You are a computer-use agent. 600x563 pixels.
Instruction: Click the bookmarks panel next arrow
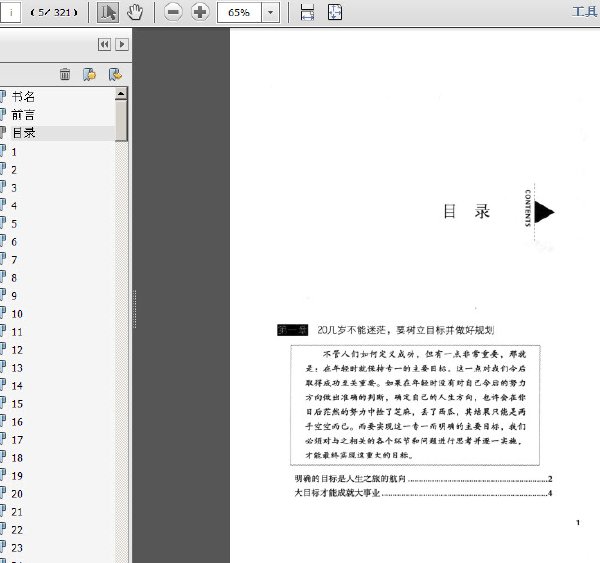(x=122, y=44)
